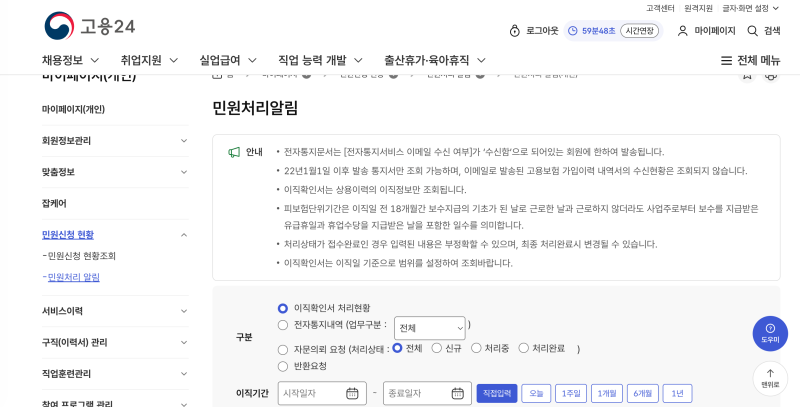Click 검색 header text
Viewport: 800px width, 407px height.
[772, 31]
